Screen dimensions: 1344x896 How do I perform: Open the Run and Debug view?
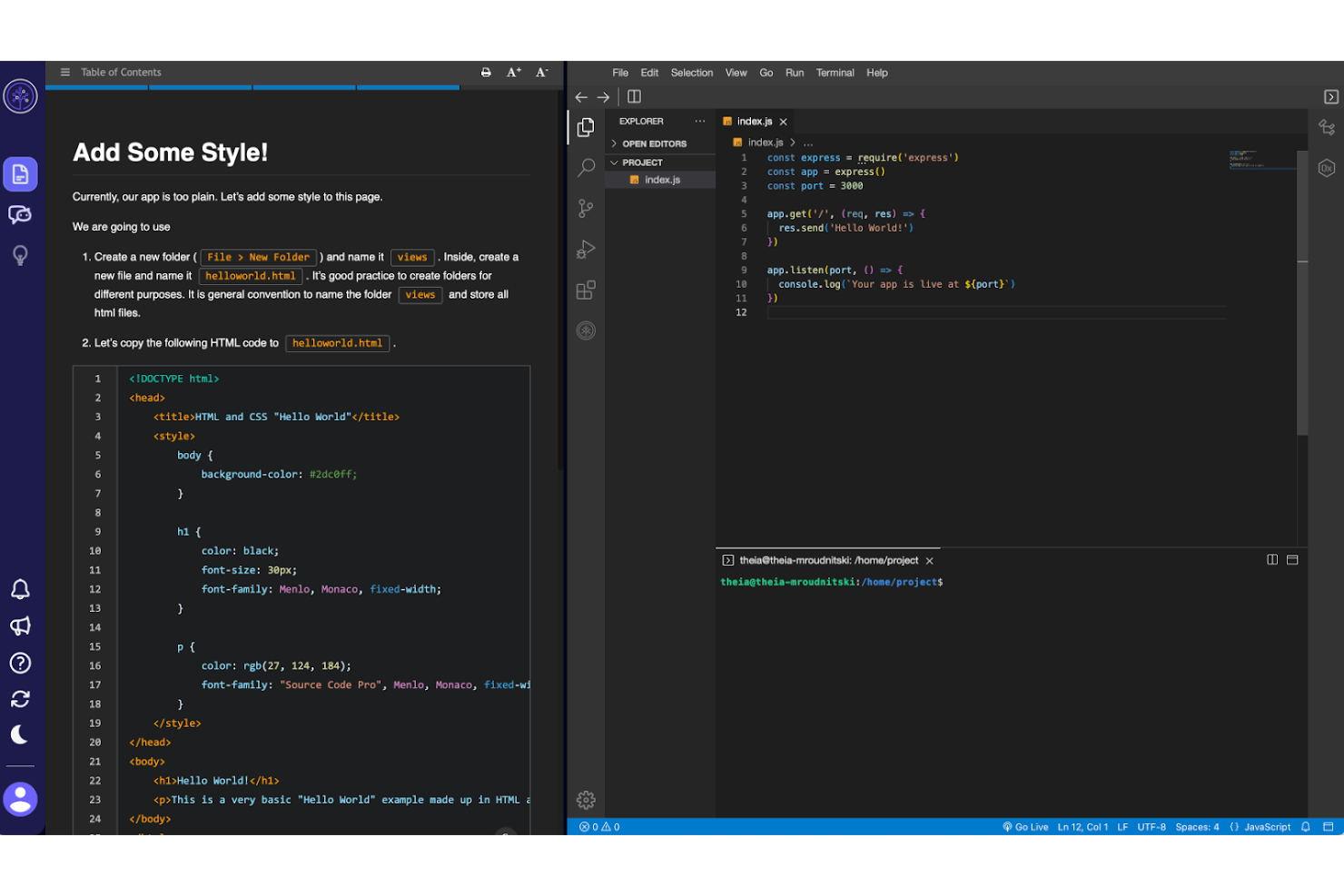click(x=585, y=249)
